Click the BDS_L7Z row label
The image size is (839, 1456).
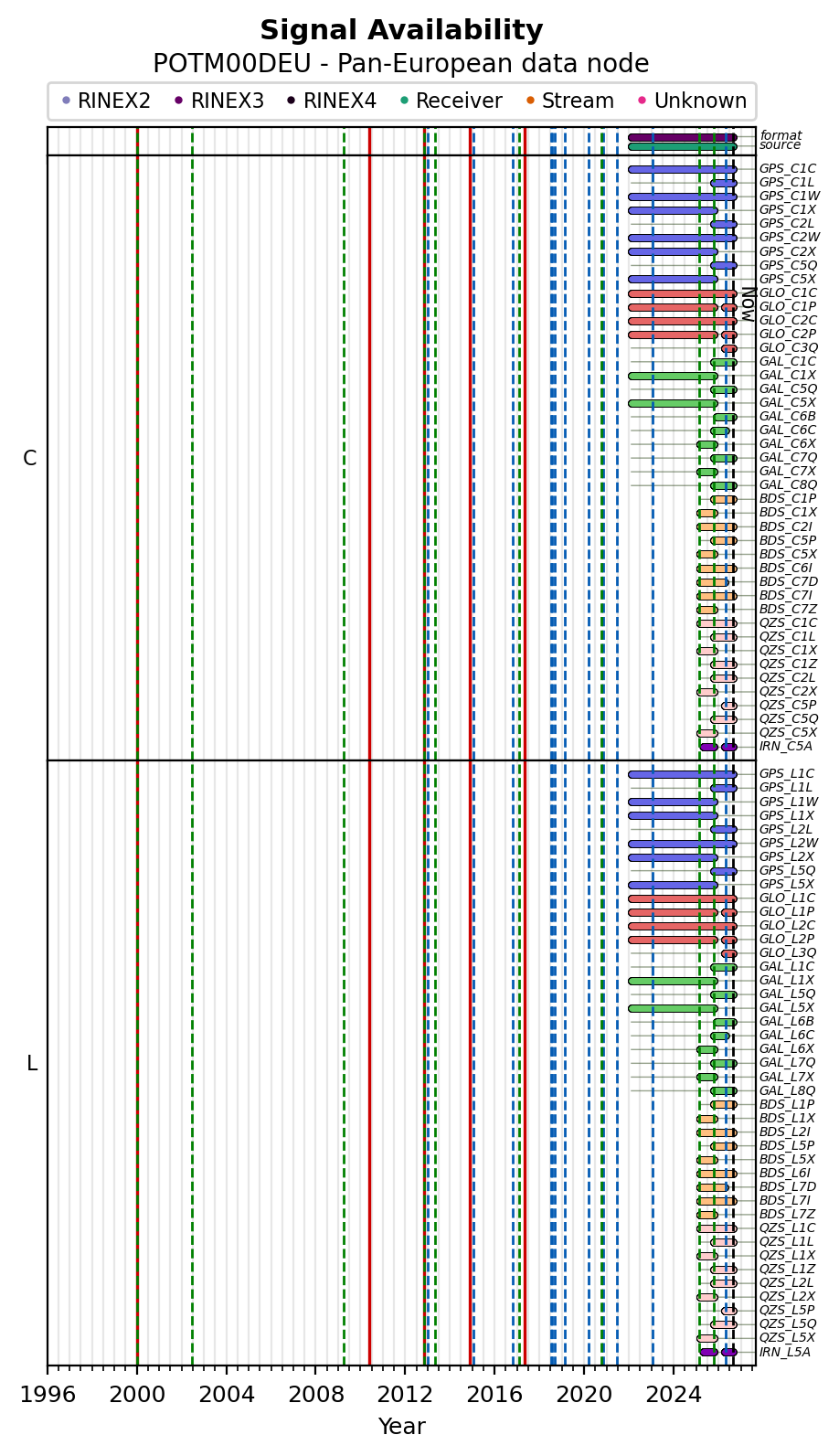(787, 1215)
